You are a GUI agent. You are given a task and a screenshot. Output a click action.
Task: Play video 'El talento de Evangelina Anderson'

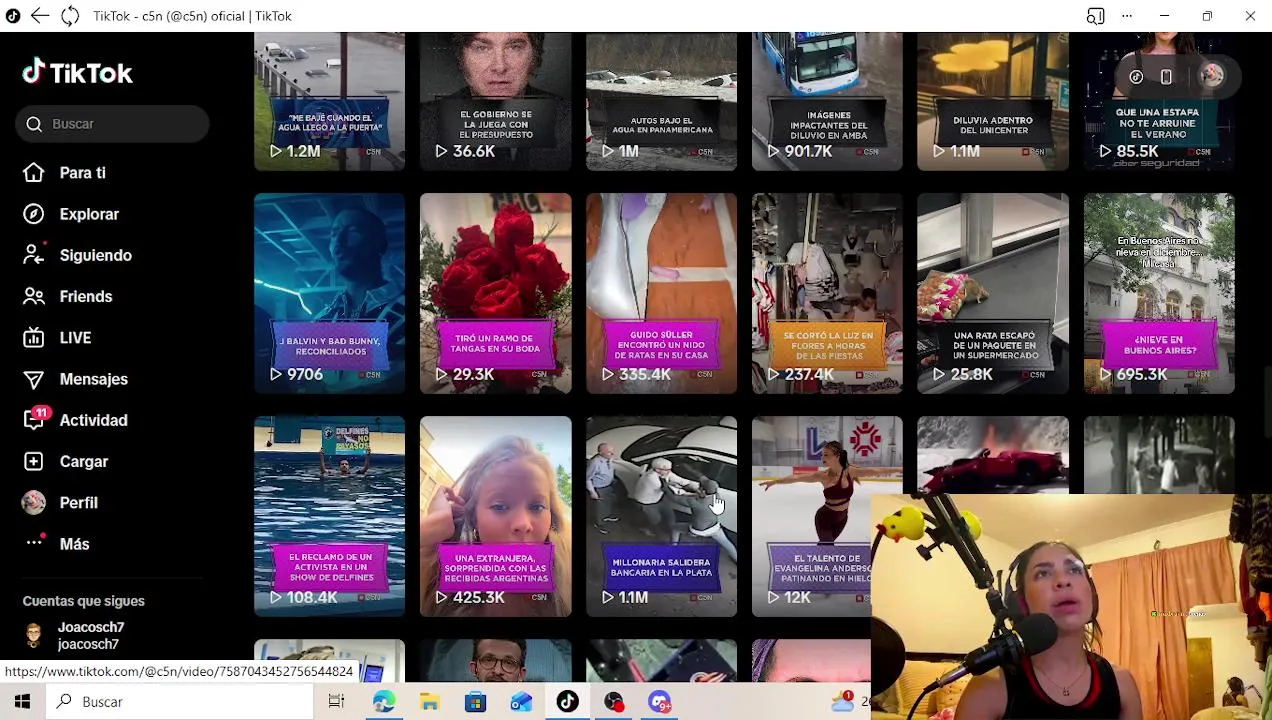pyautogui.click(x=812, y=516)
